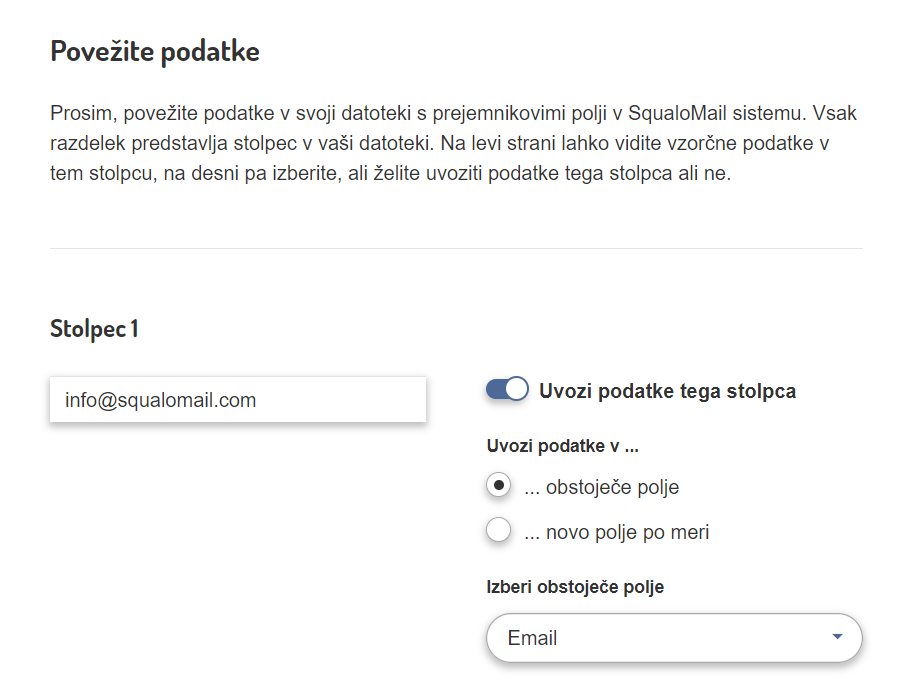Click the info@squalomail.com sample data box
Viewport: 897px width, 688px height.
point(238,400)
